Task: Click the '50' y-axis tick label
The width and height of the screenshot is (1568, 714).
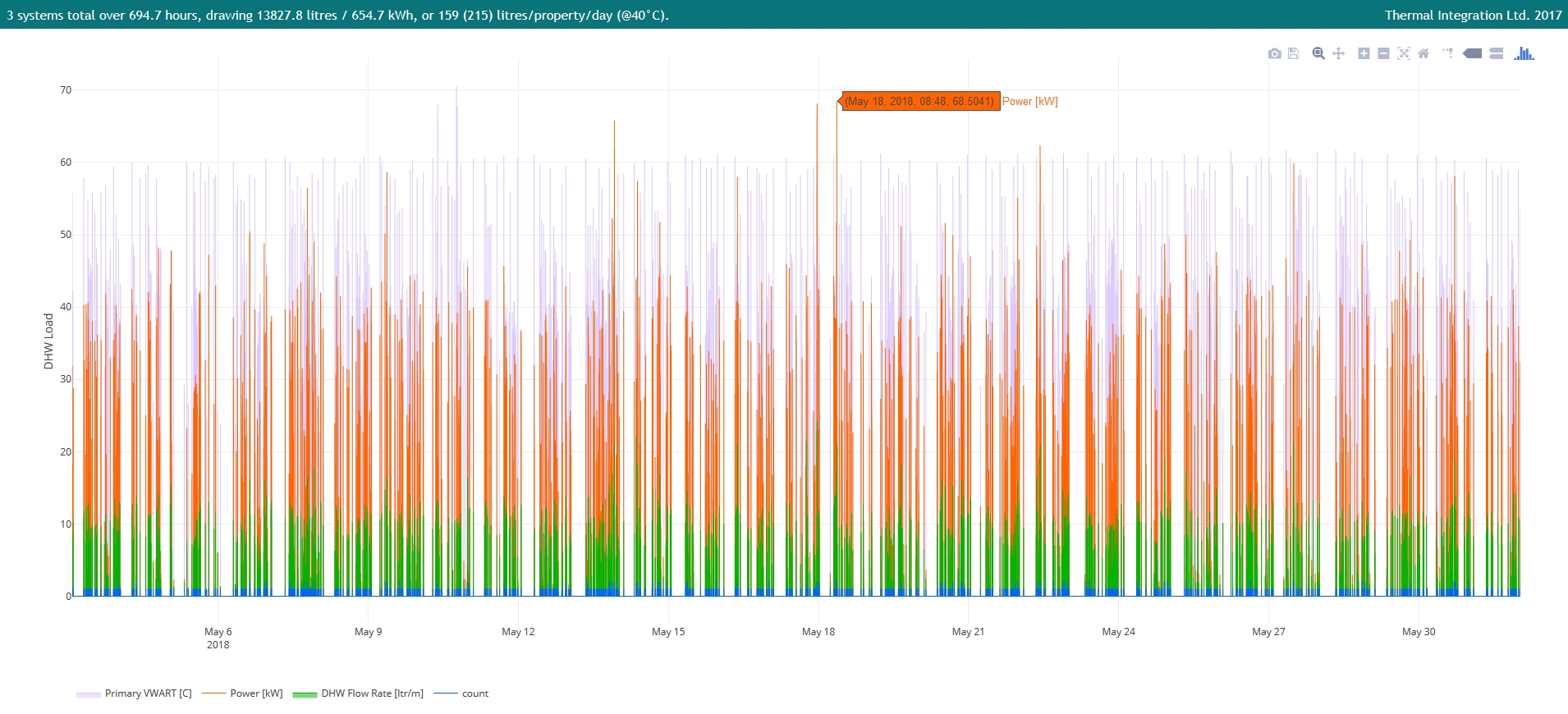Action: pos(66,235)
